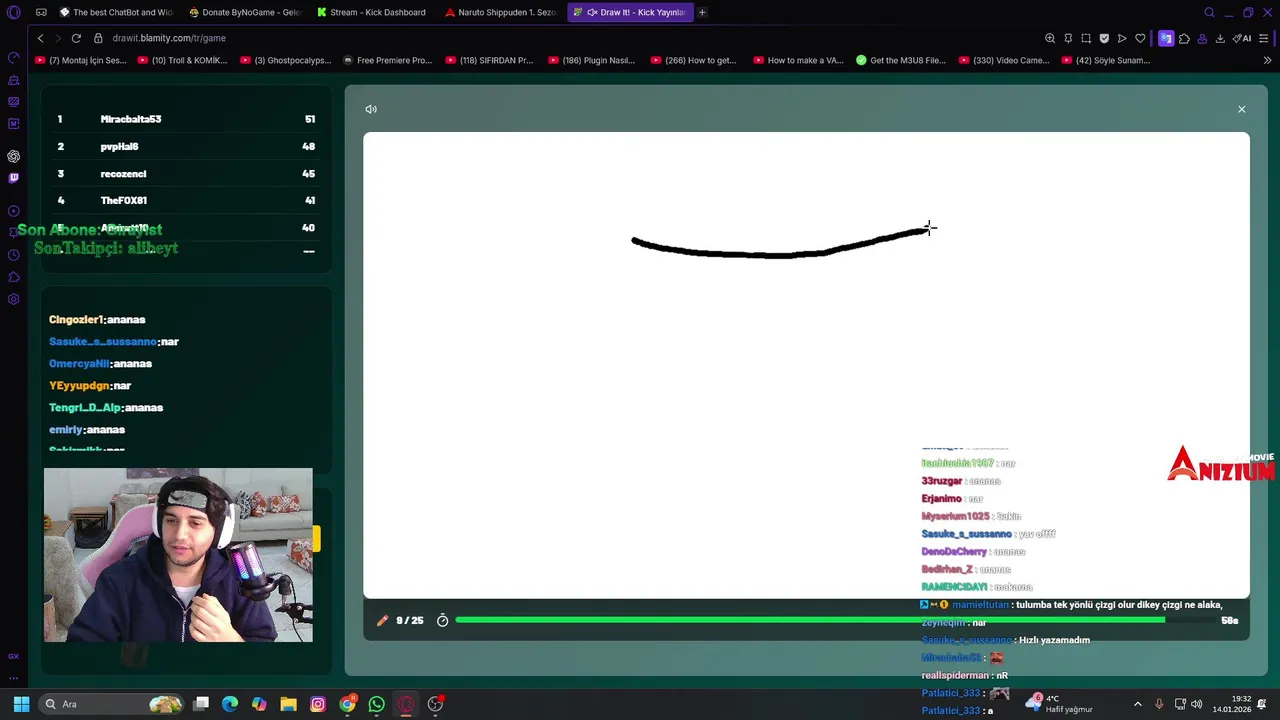
Task: Click GX label at sidebar bottom
Action: [x=14, y=656]
